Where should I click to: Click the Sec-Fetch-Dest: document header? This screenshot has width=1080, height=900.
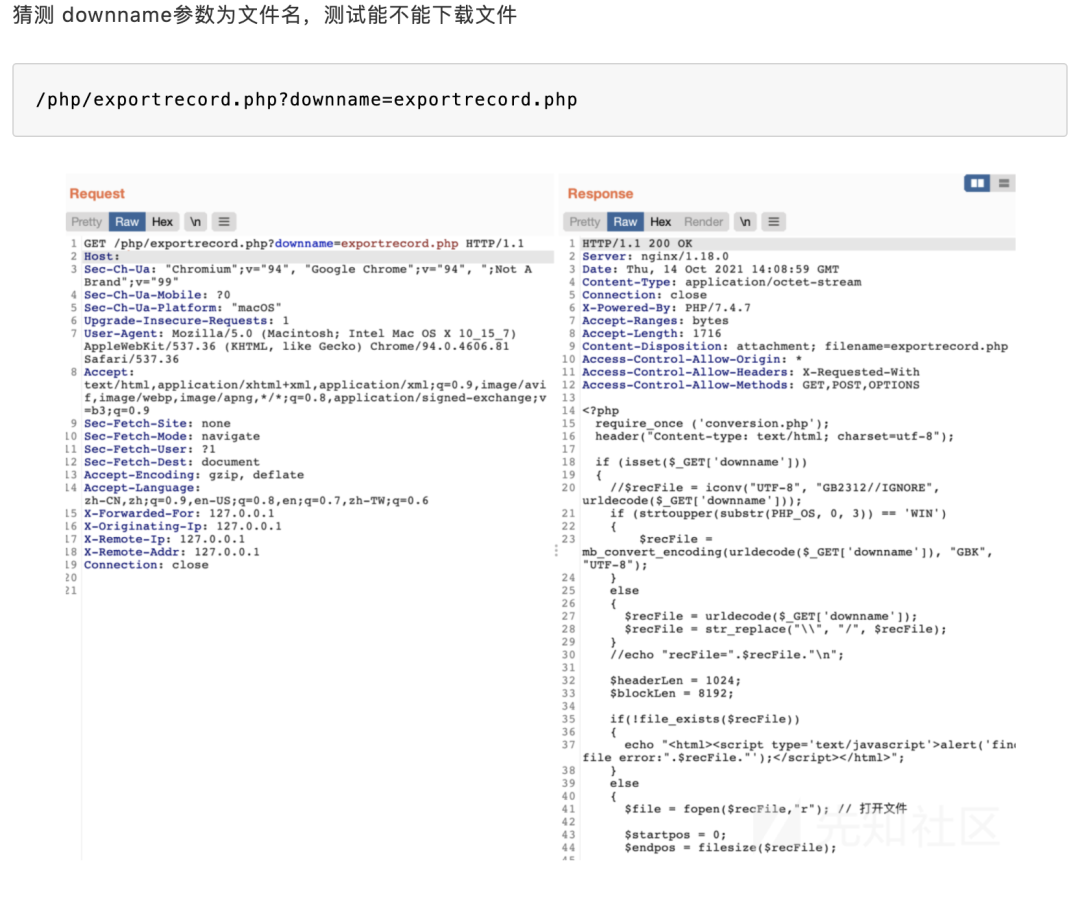(x=172, y=462)
